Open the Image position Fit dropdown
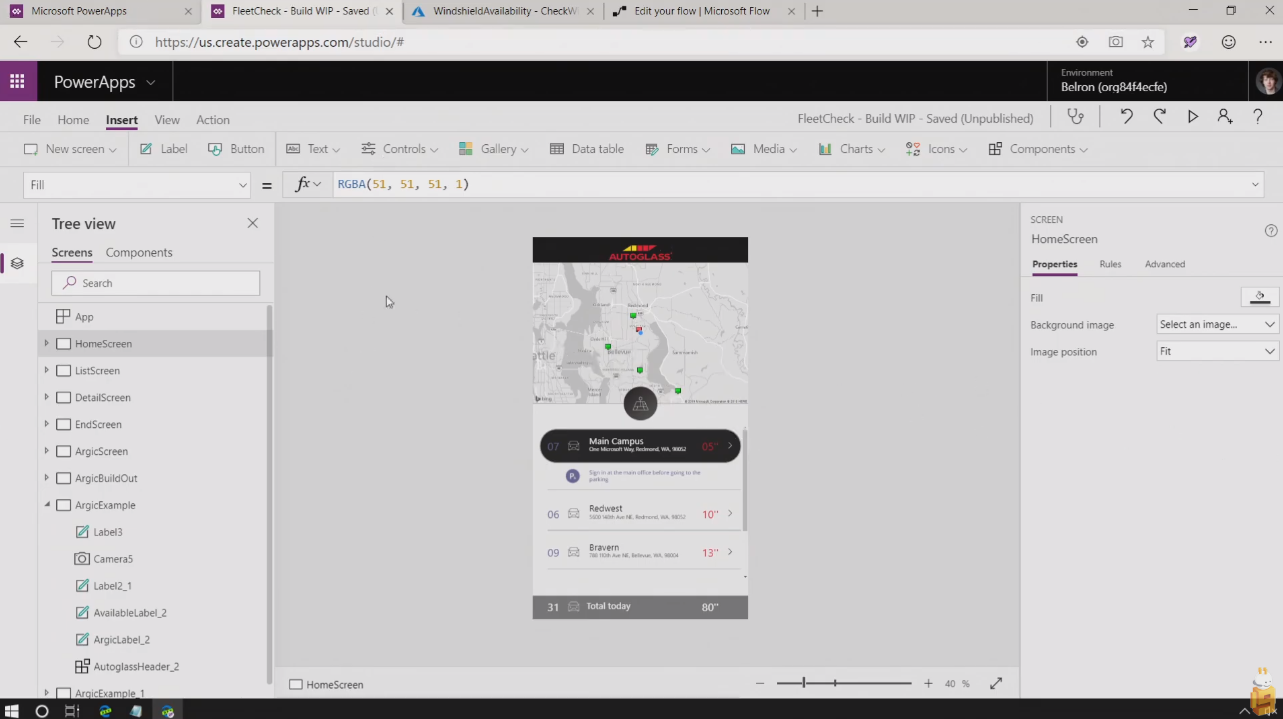1283x719 pixels. (1217, 351)
